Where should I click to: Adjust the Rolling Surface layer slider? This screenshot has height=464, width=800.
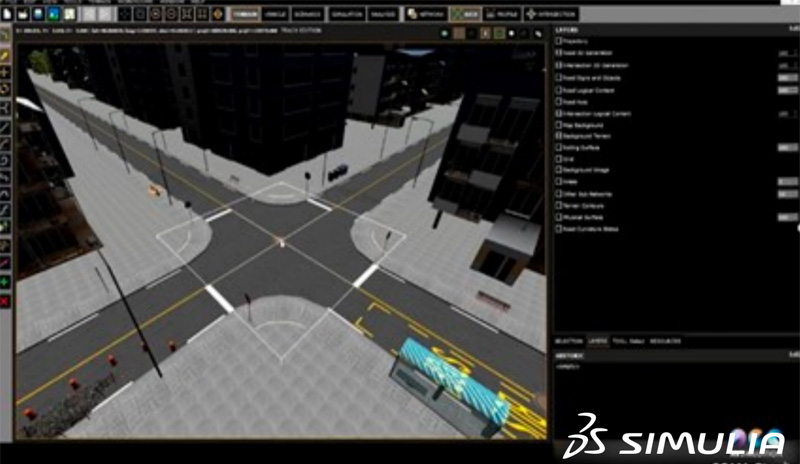click(x=785, y=147)
